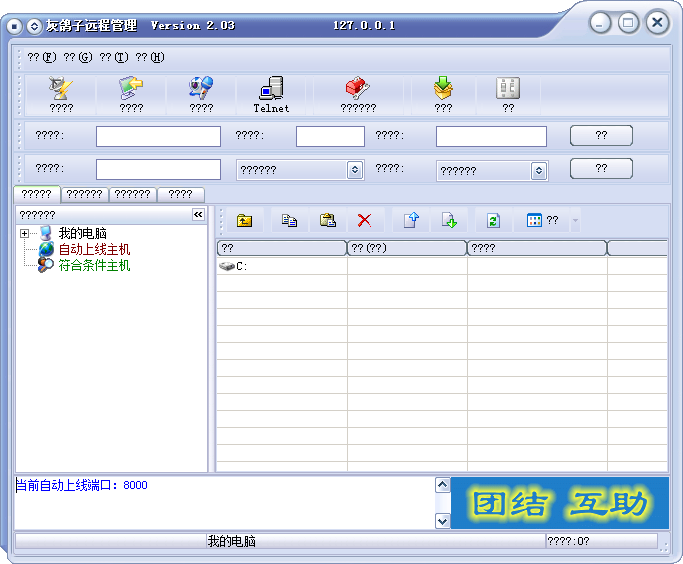The image size is (683, 564).
Task: Select 自动上线主机 in the tree
Action: click(x=94, y=249)
